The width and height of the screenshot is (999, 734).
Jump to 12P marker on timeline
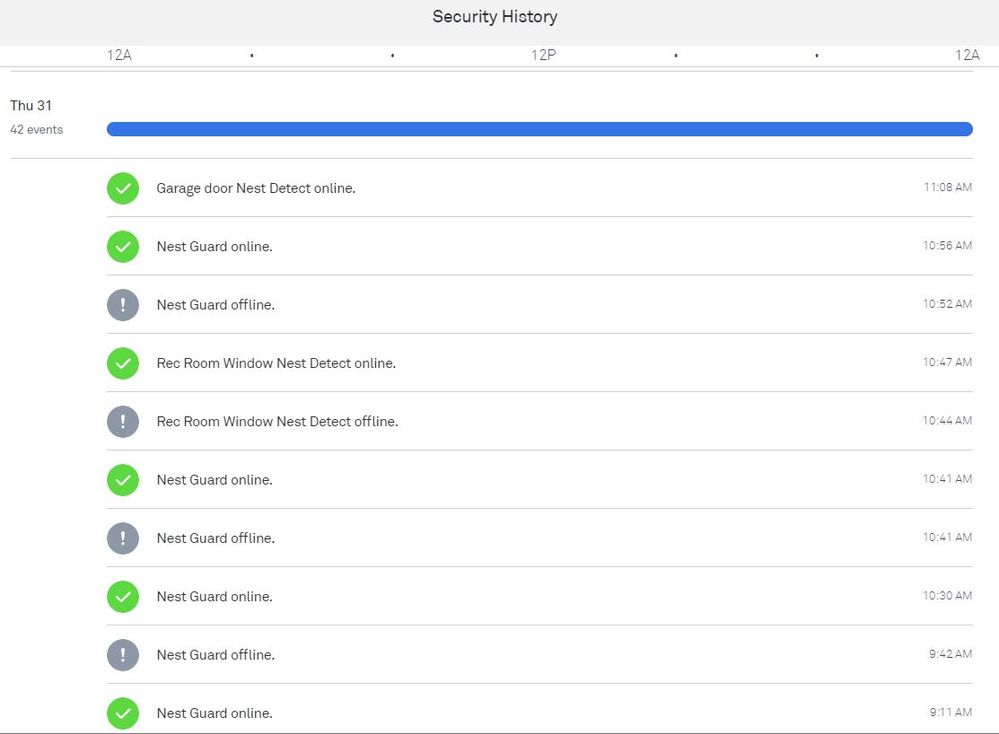tap(543, 55)
